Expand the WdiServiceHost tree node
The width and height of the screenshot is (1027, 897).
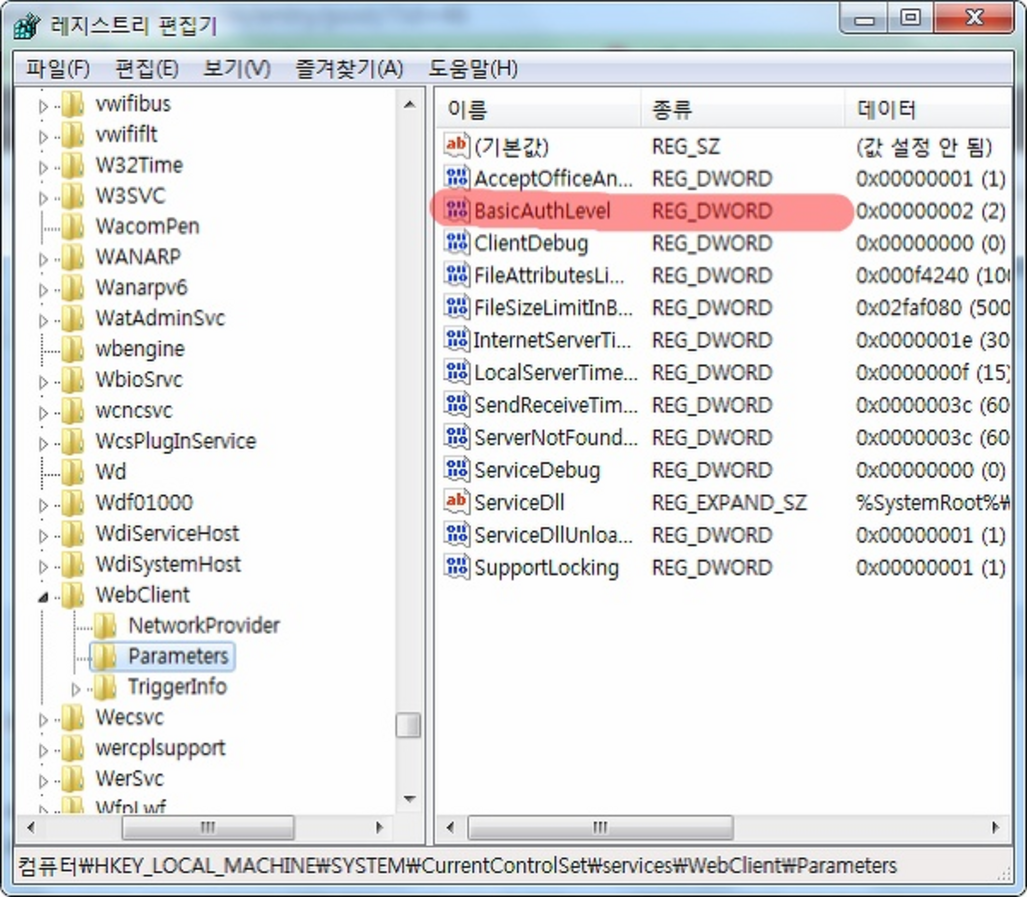click(43, 534)
